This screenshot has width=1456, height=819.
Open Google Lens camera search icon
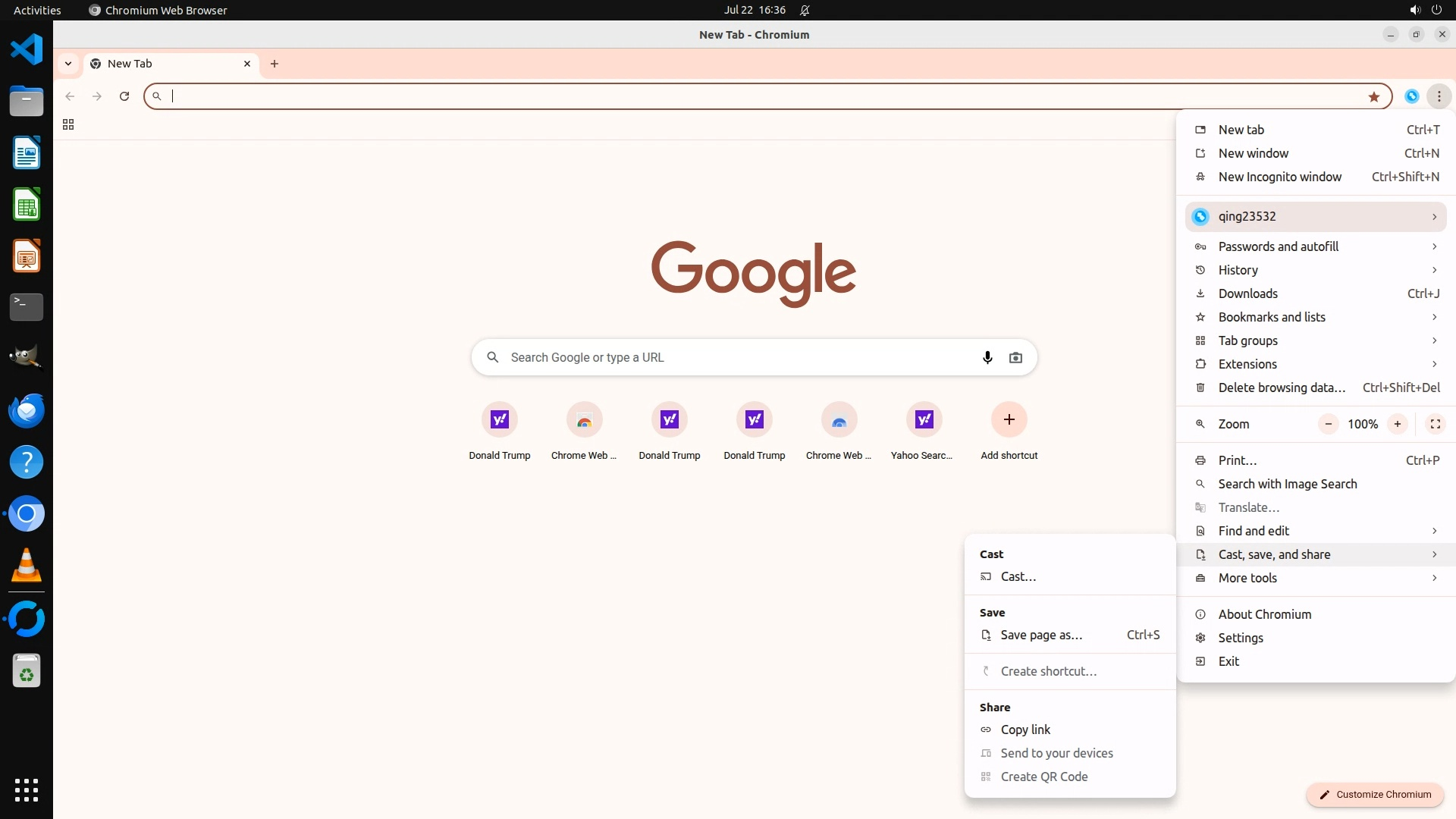pos(1015,357)
